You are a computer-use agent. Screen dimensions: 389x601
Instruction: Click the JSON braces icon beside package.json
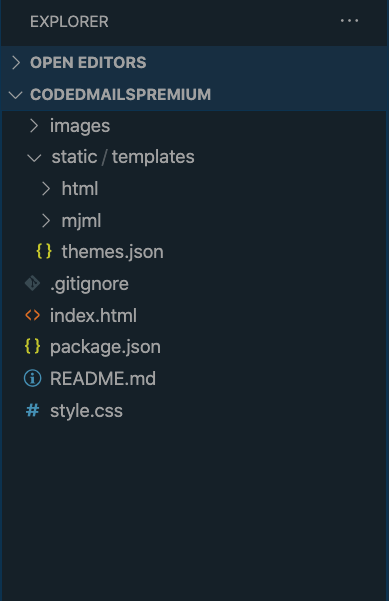click(x=33, y=346)
